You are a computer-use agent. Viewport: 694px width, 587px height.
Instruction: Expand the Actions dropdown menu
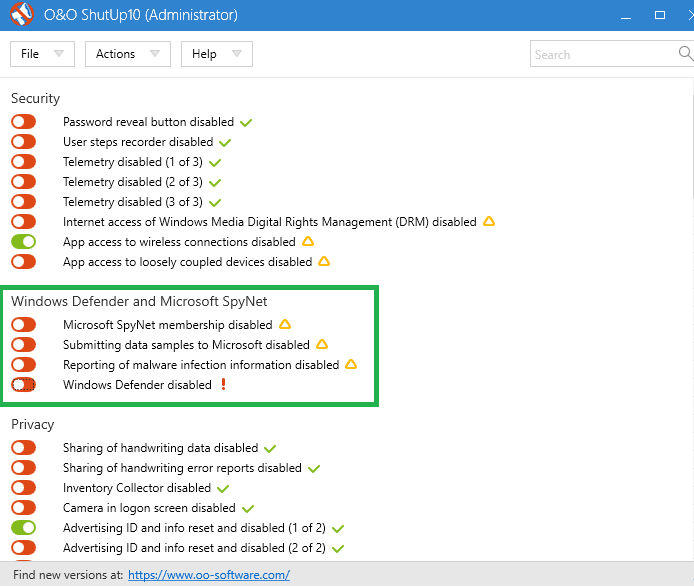(x=127, y=54)
